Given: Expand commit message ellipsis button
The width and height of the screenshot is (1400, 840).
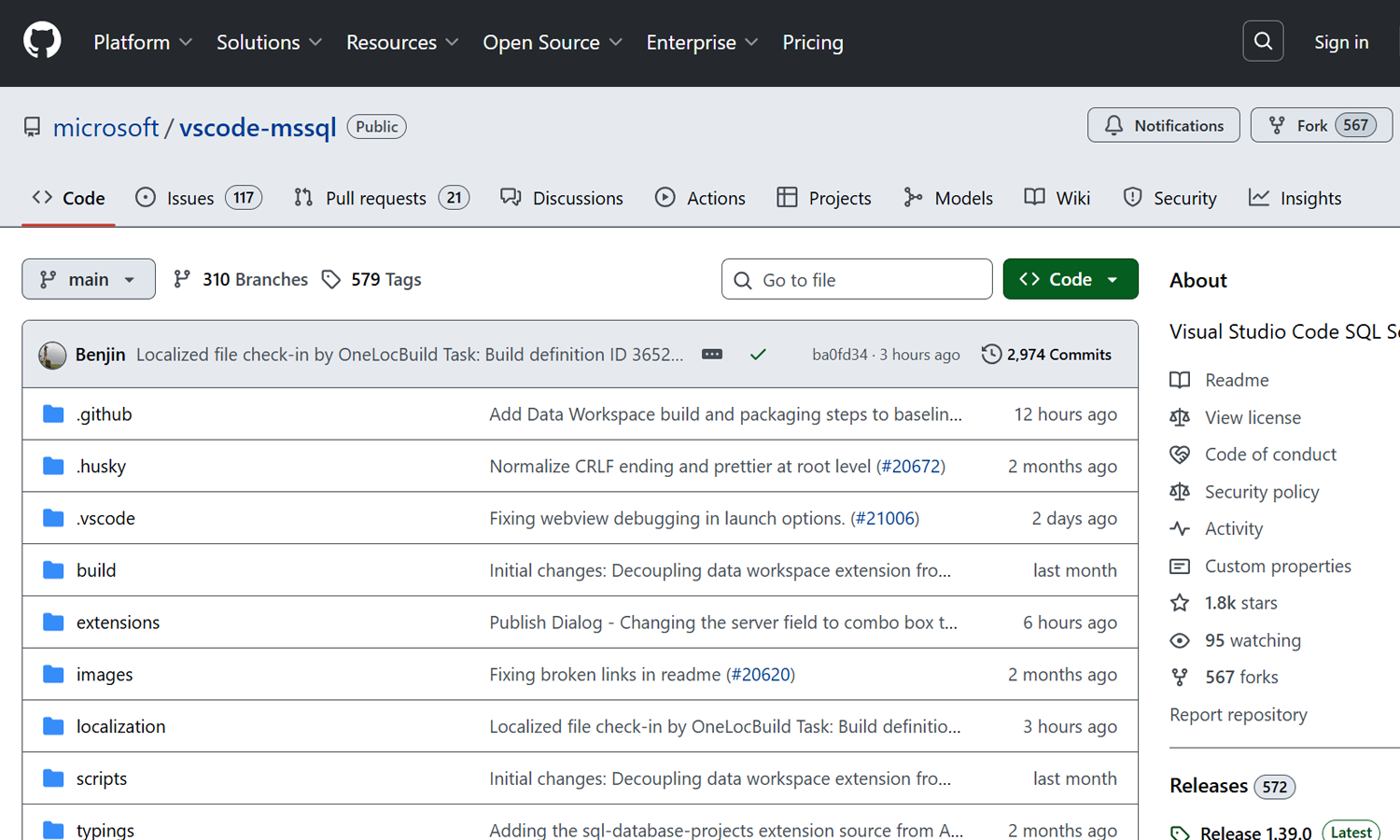Looking at the screenshot, I should tap(712, 355).
